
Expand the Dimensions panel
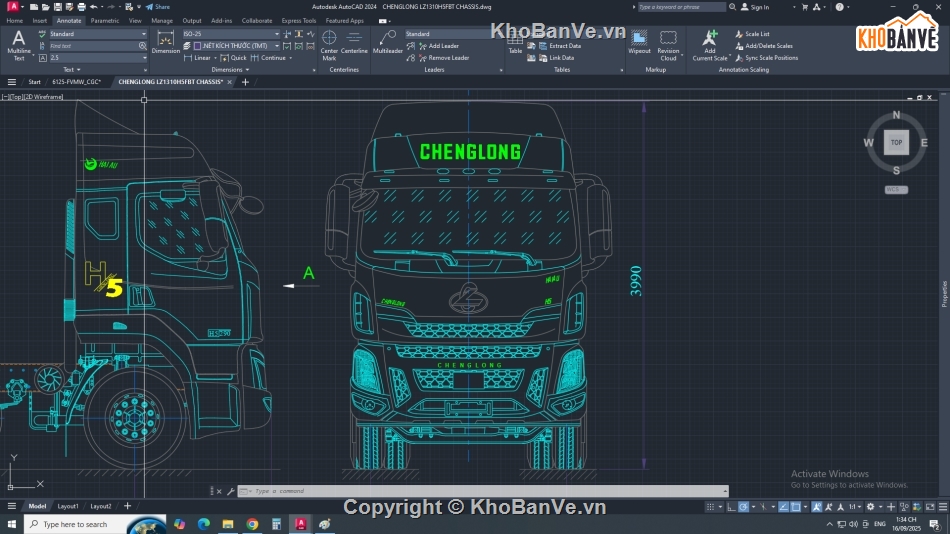click(x=230, y=70)
